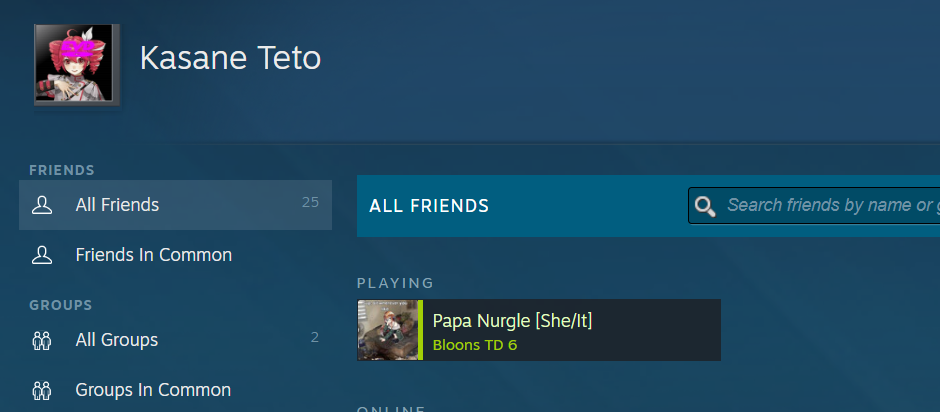Viewport: 940px width, 412px height.
Task: Open the Kasane Teto profile name link
Action: click(230, 58)
